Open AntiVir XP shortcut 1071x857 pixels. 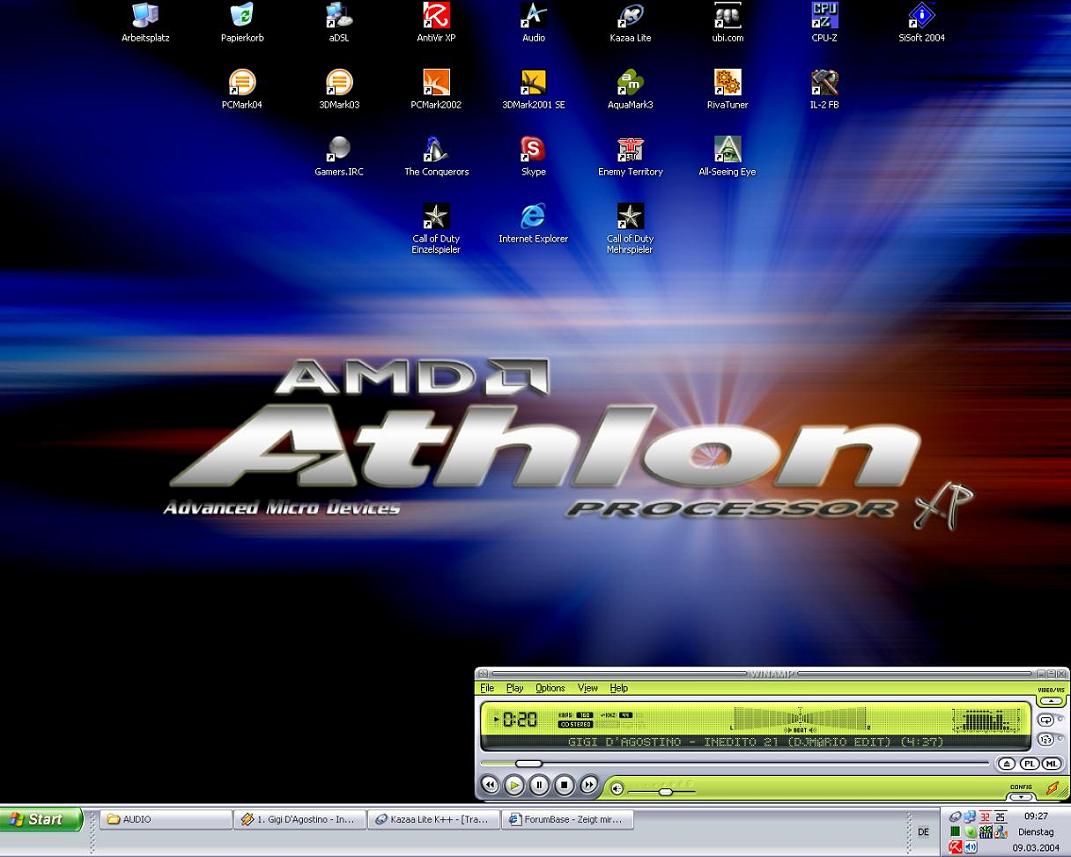pyautogui.click(x=436, y=23)
